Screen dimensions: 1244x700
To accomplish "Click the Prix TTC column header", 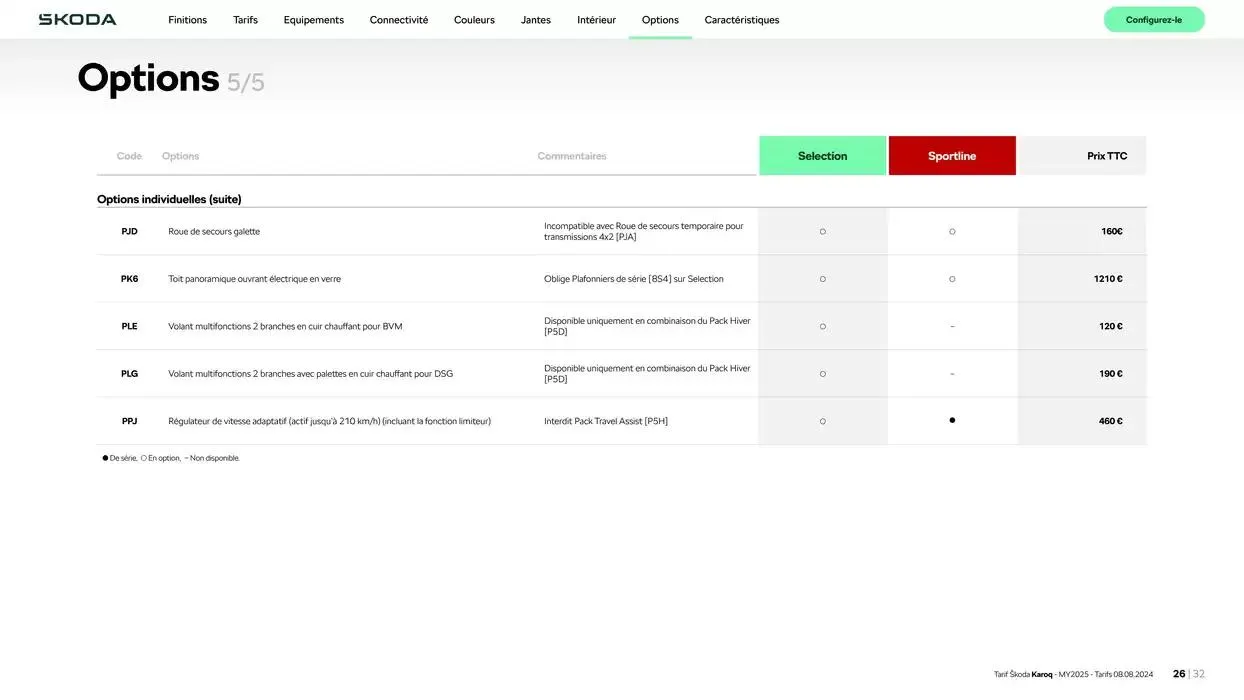I will tap(1106, 156).
